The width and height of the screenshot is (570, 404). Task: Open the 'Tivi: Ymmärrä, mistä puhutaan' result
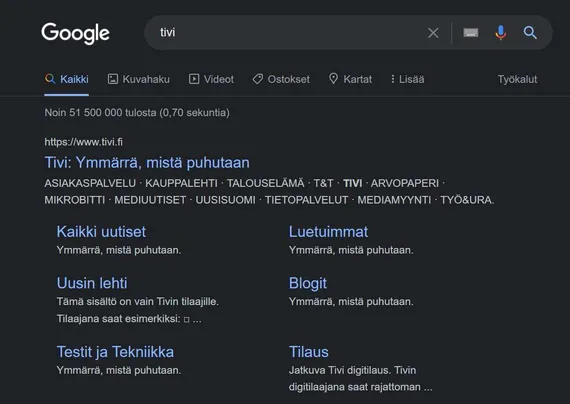(147, 163)
